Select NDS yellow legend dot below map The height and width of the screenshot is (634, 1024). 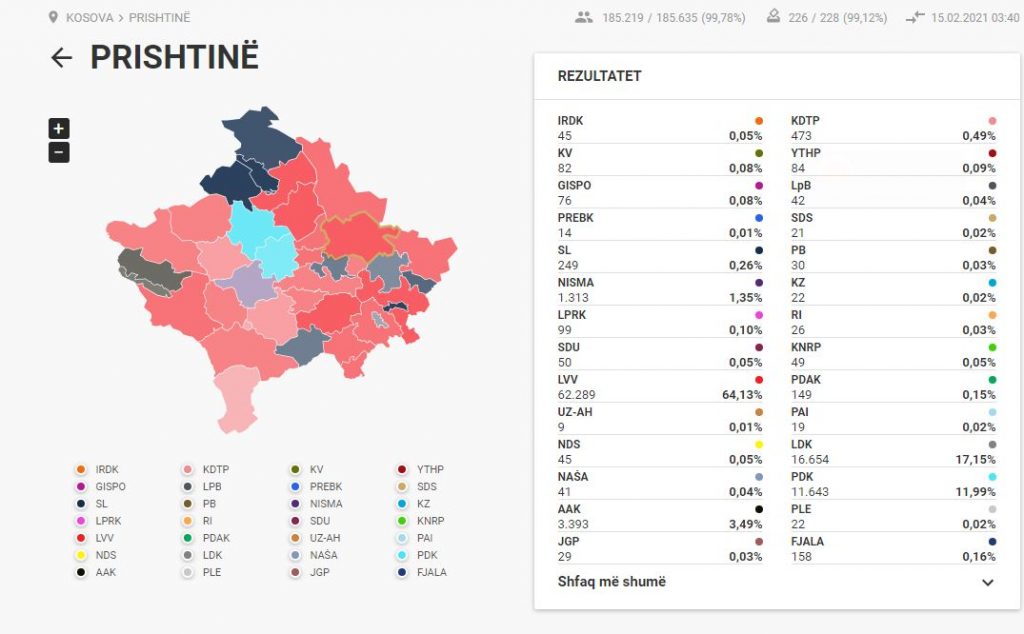(81, 555)
